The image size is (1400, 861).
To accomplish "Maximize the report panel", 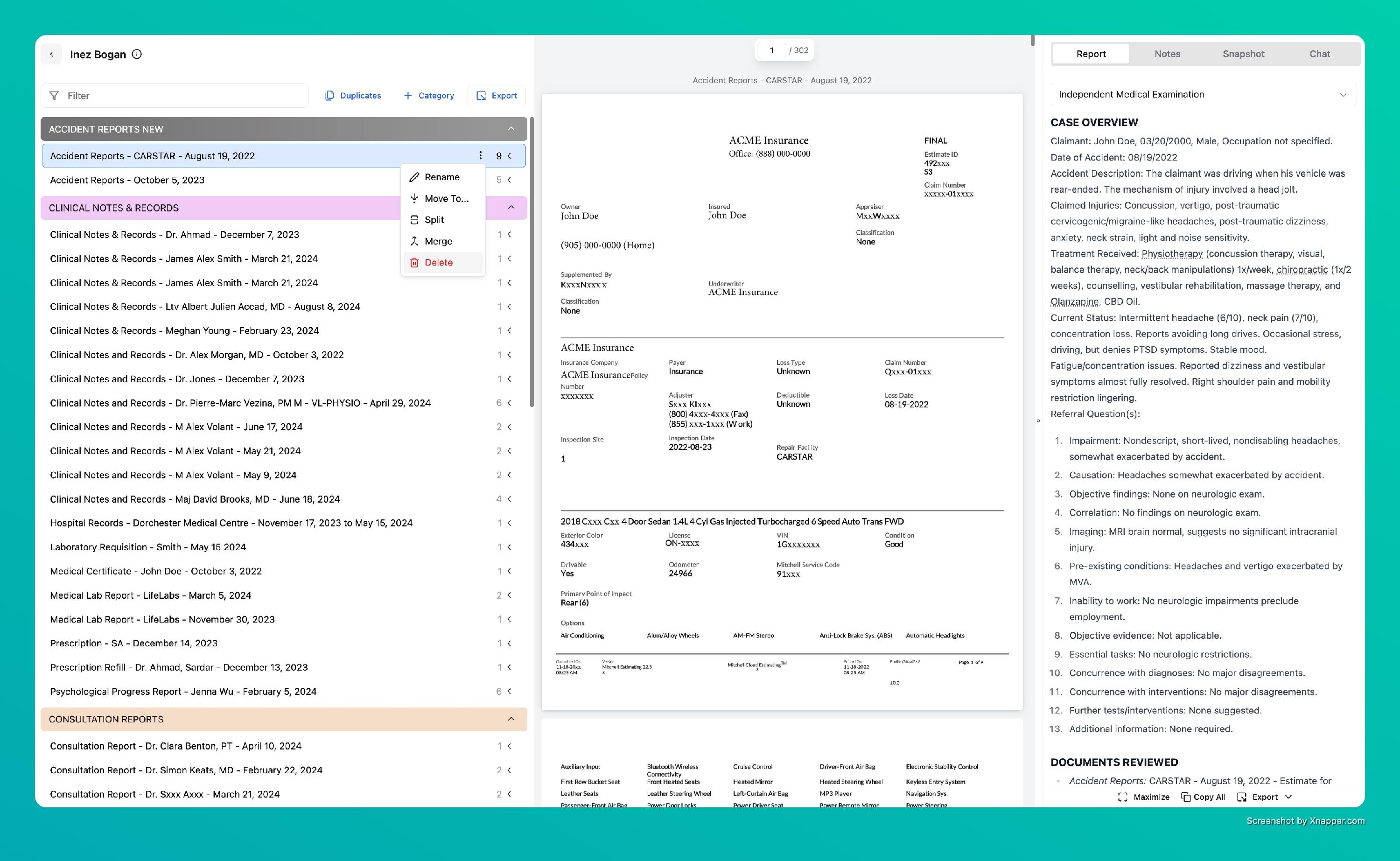I will coord(1143,797).
